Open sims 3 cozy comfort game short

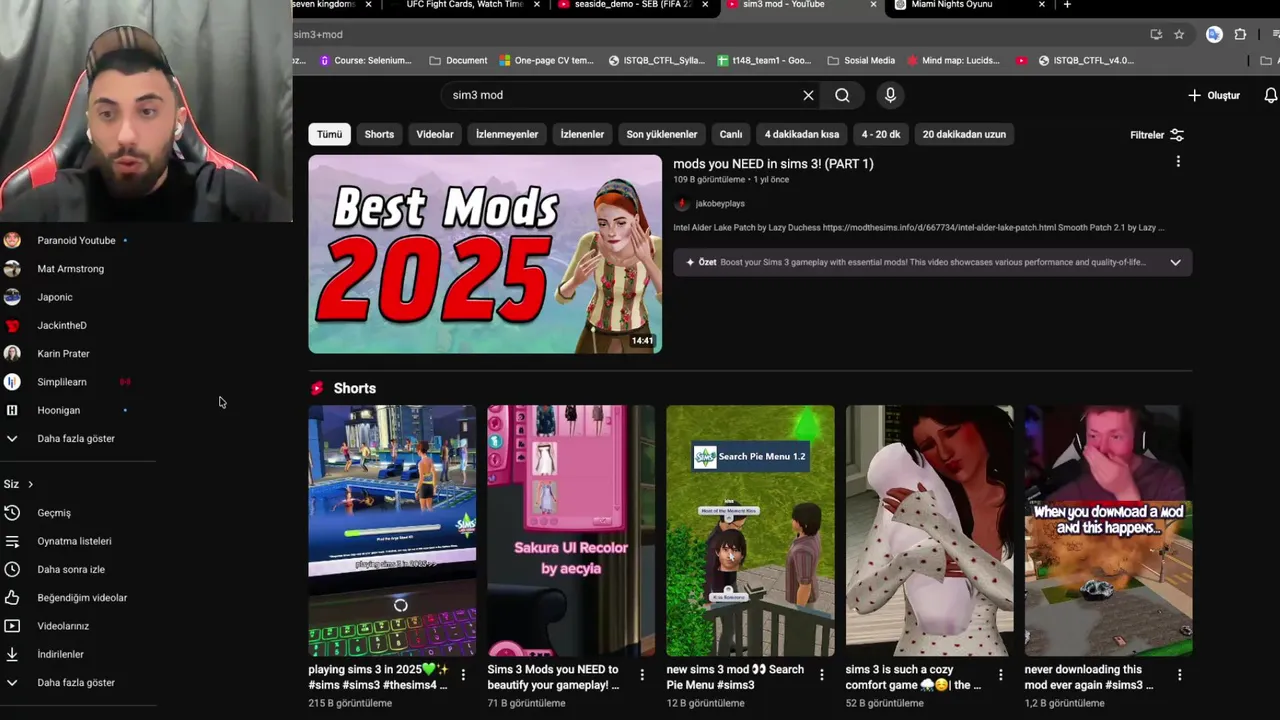point(929,531)
